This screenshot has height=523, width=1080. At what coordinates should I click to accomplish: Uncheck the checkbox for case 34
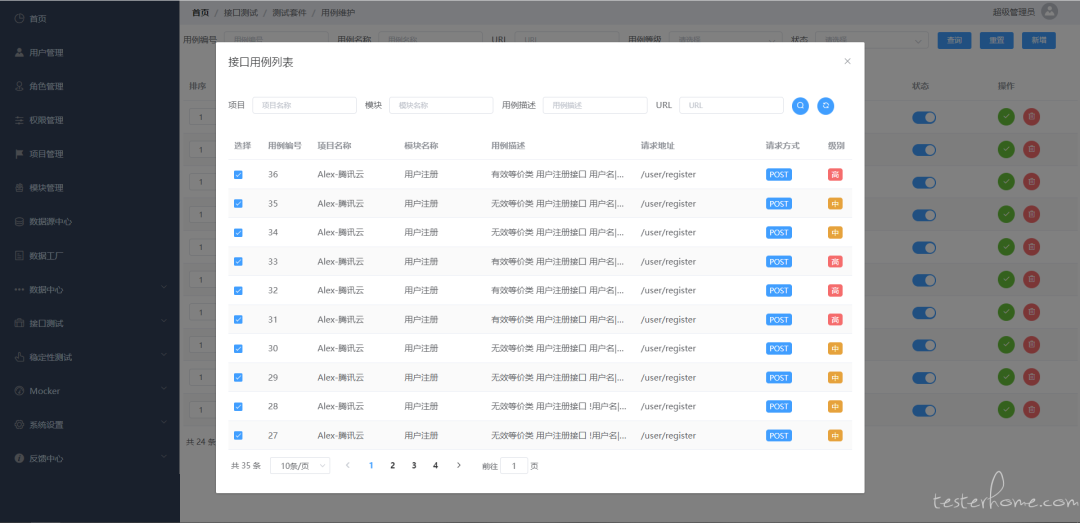(x=238, y=233)
